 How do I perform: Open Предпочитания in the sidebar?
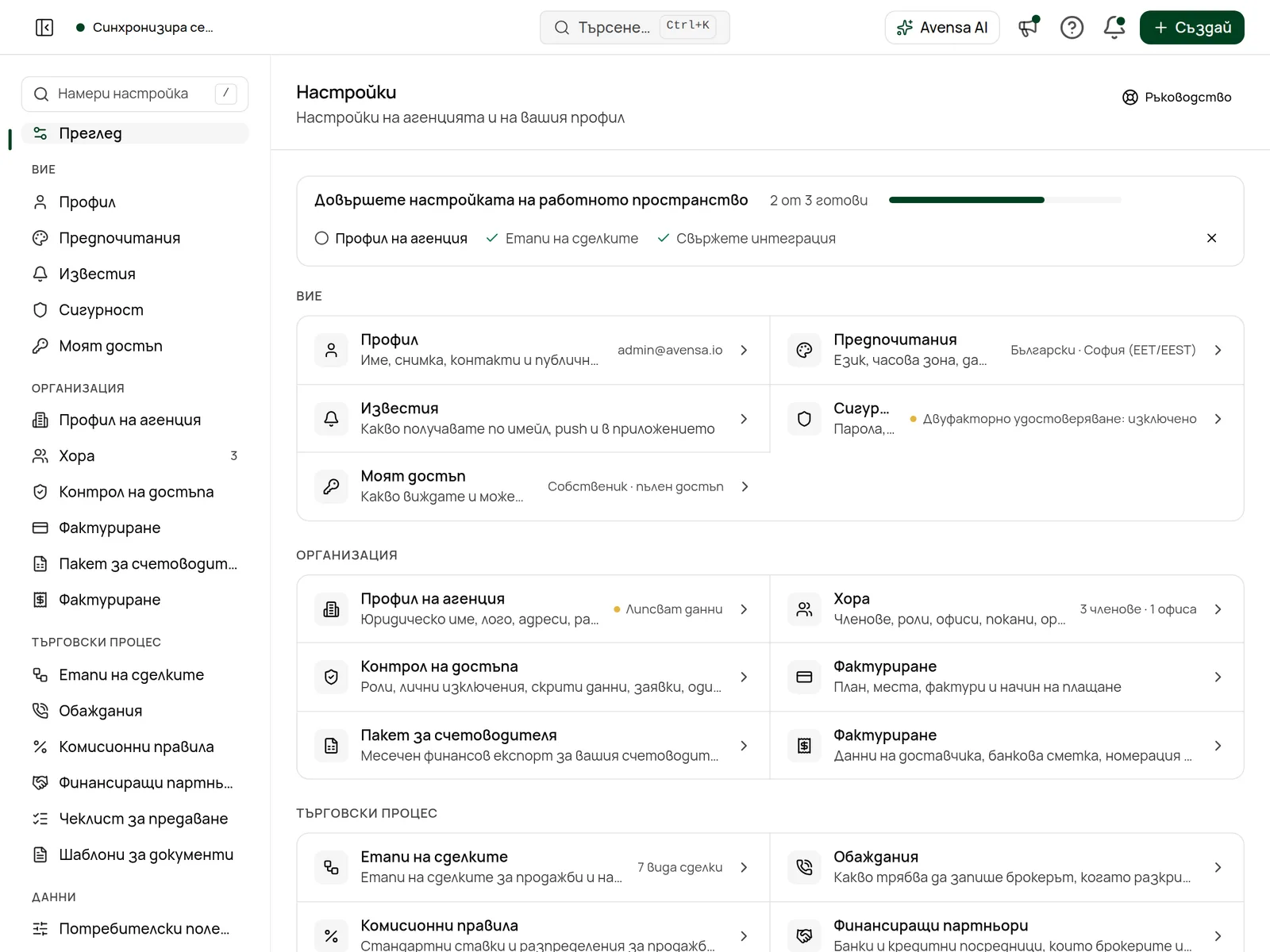135,238
